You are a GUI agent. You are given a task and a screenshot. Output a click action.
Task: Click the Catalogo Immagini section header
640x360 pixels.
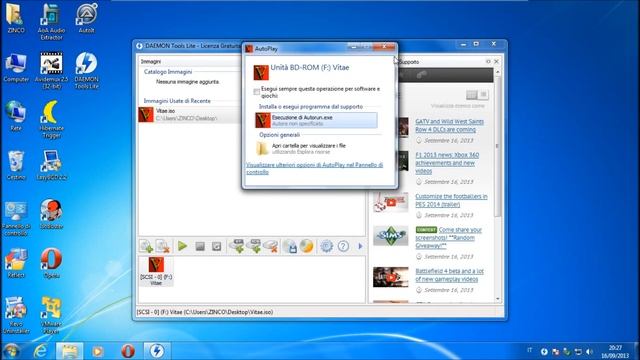pyautogui.click(x=168, y=72)
